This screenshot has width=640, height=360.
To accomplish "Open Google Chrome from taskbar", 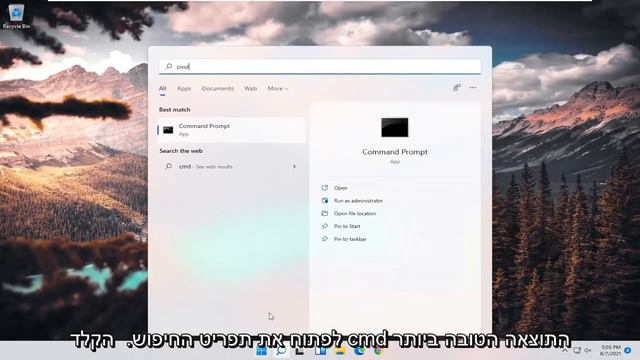I will pos(378,351).
